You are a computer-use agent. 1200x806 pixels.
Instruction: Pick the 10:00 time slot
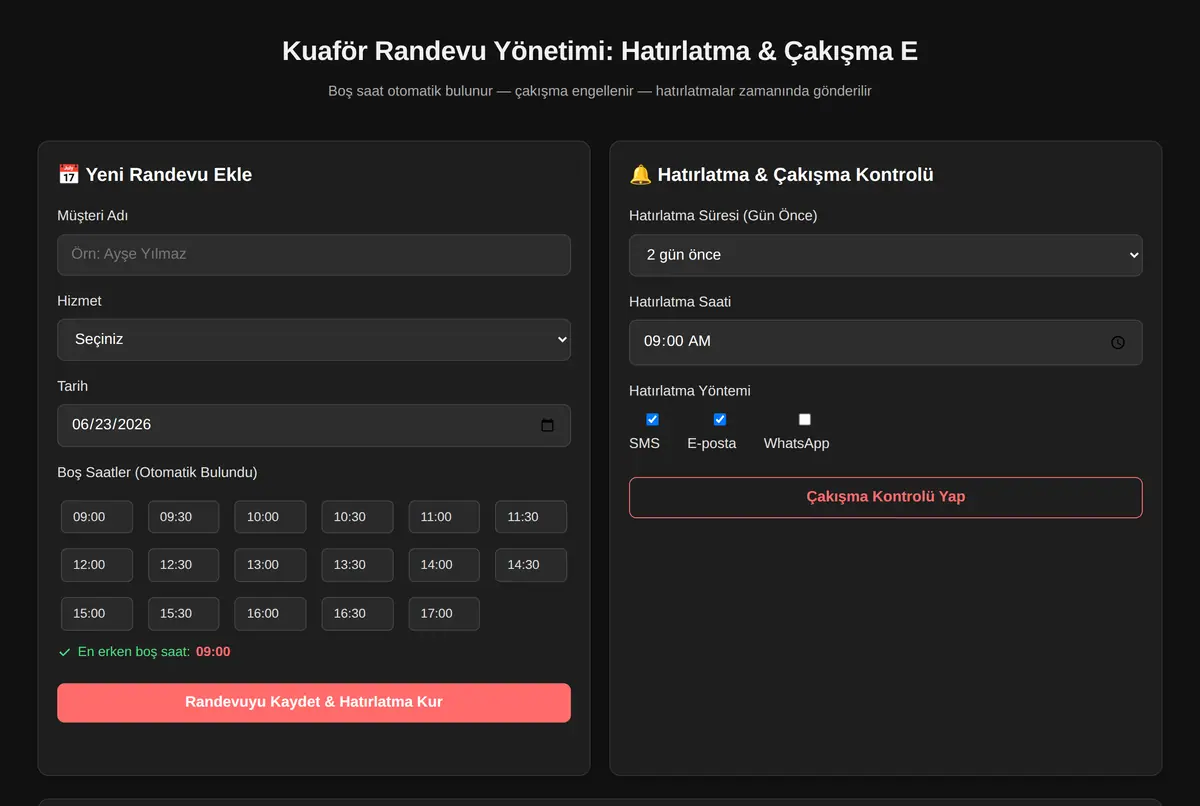(271, 517)
